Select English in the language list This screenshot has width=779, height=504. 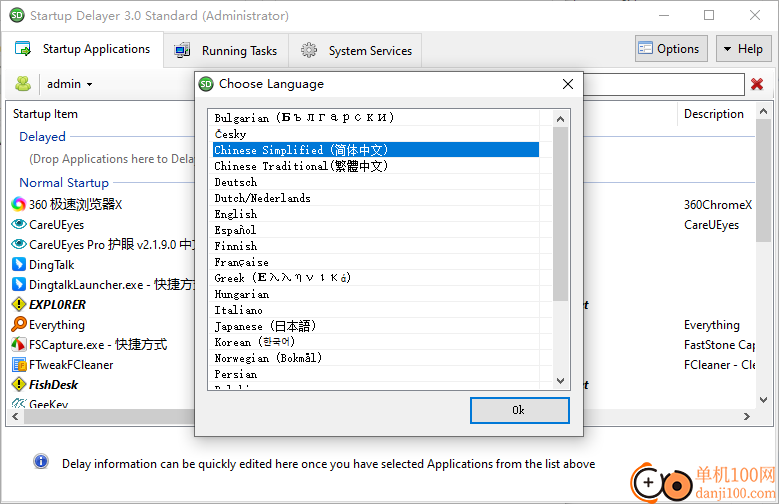tap(376, 214)
